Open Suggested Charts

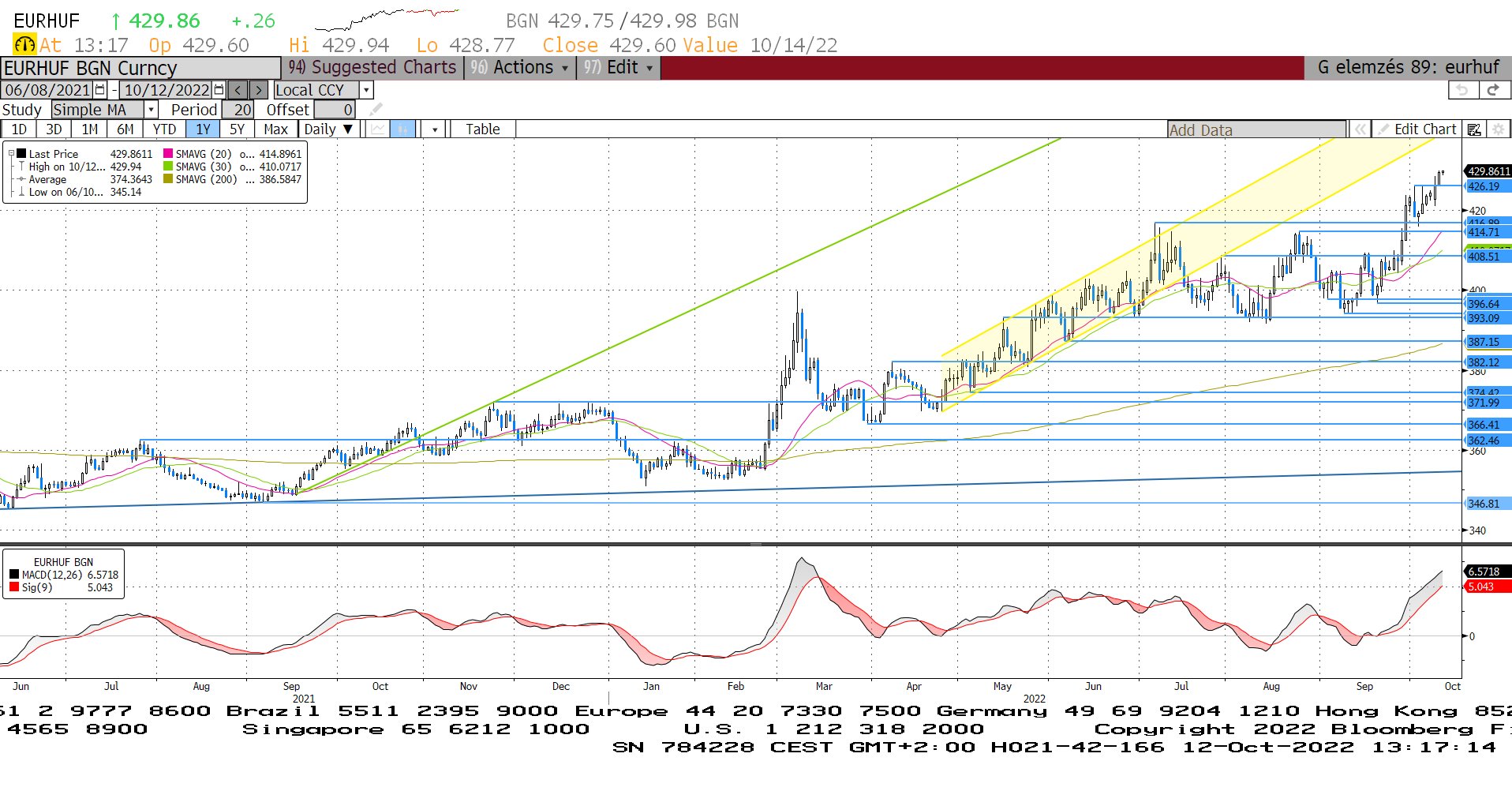point(372,68)
